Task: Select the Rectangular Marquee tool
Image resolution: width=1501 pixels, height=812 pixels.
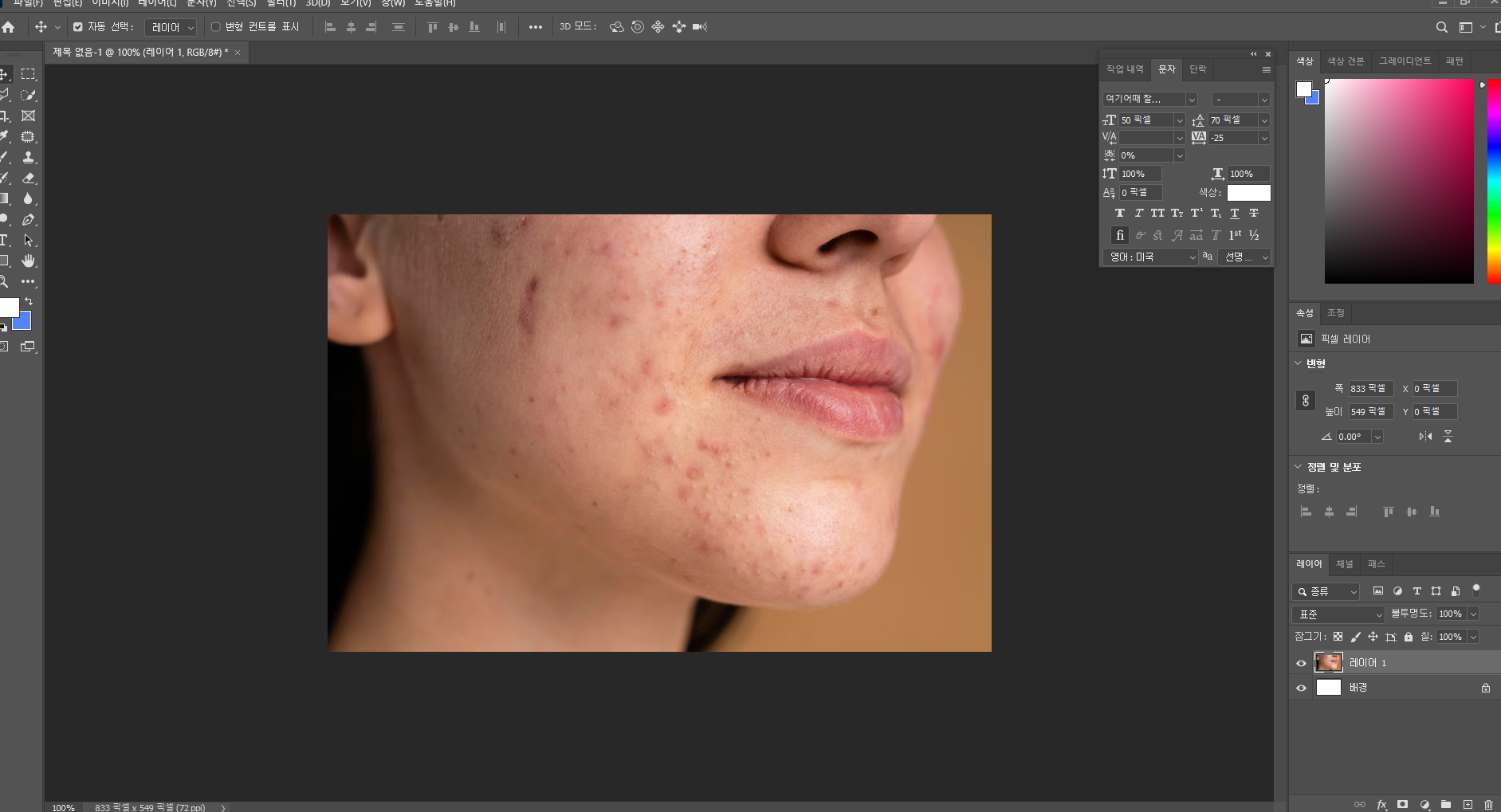Action: tap(29, 74)
